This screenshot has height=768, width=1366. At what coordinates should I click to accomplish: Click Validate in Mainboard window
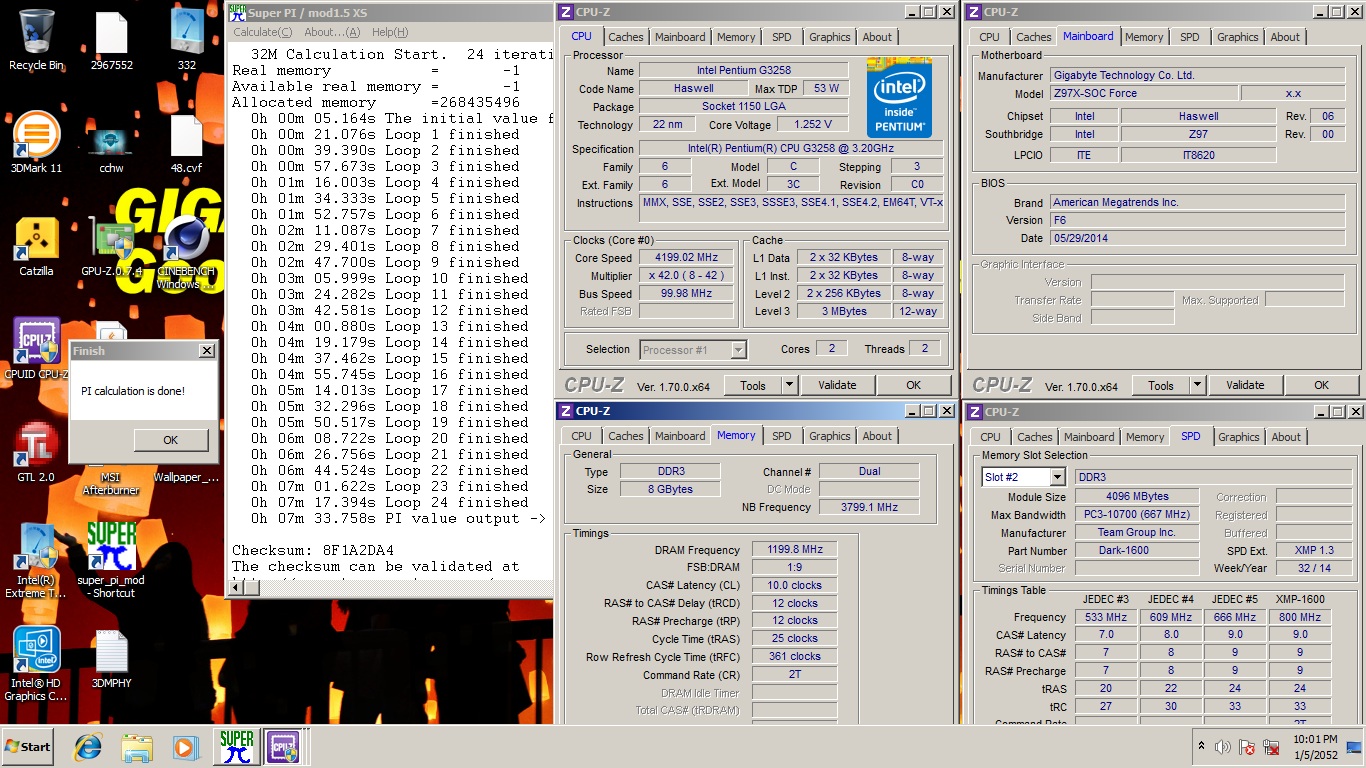pyautogui.click(x=1245, y=385)
